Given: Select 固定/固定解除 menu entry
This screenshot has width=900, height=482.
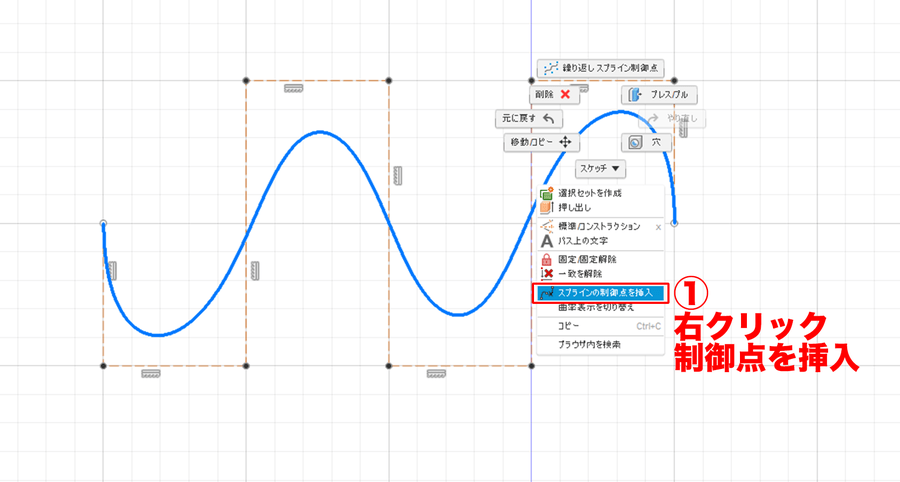Looking at the screenshot, I should point(600,259).
